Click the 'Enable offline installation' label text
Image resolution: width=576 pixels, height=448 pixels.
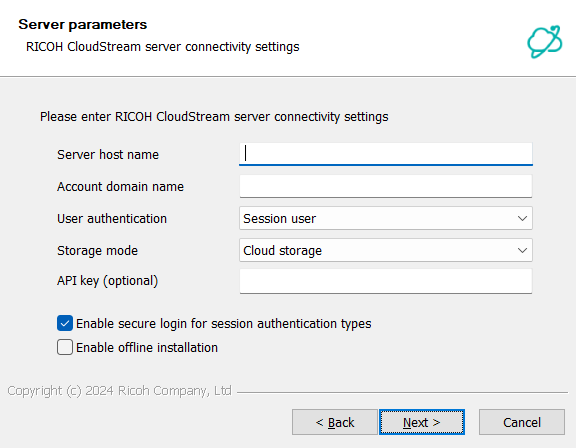pyautogui.click(x=147, y=347)
